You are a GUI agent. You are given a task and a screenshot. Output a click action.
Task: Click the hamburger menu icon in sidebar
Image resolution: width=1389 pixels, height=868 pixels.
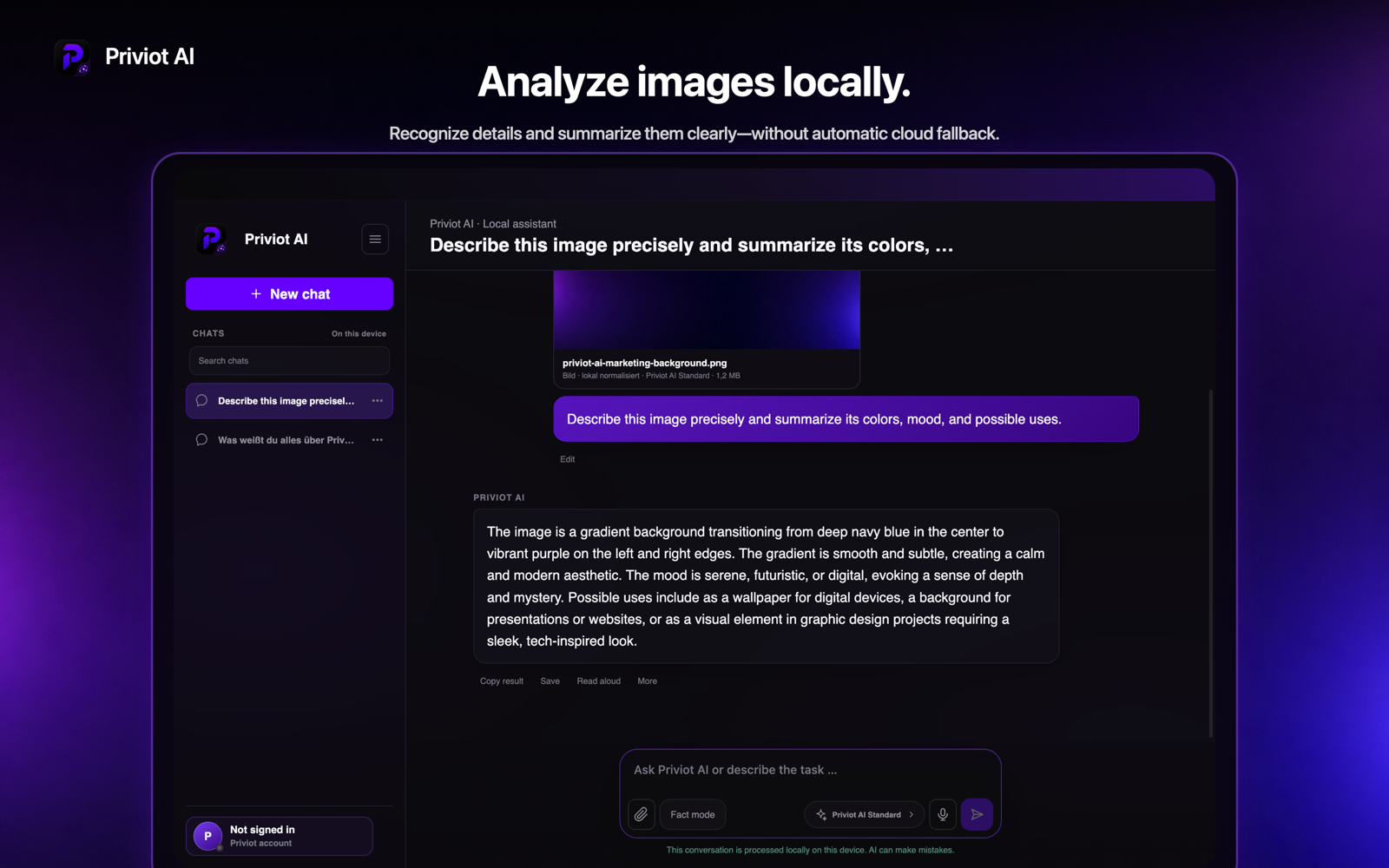coord(375,240)
